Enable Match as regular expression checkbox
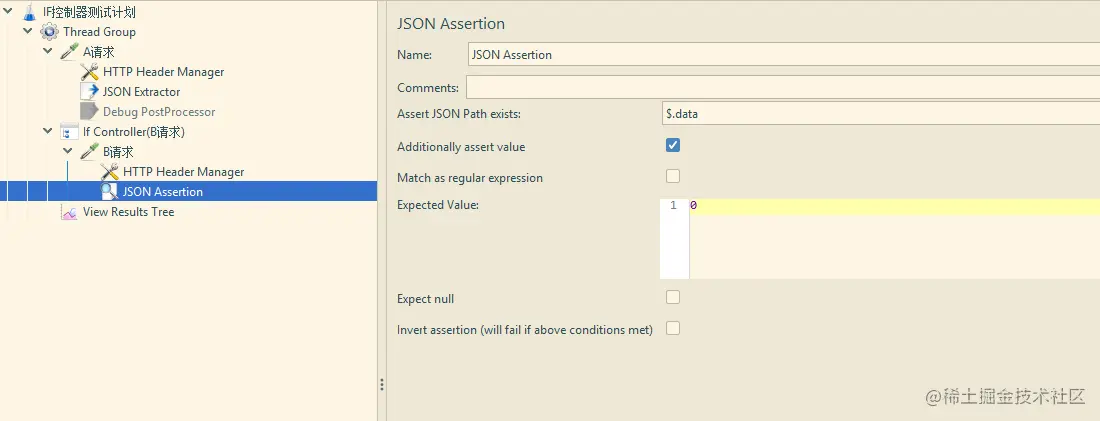 click(x=673, y=176)
